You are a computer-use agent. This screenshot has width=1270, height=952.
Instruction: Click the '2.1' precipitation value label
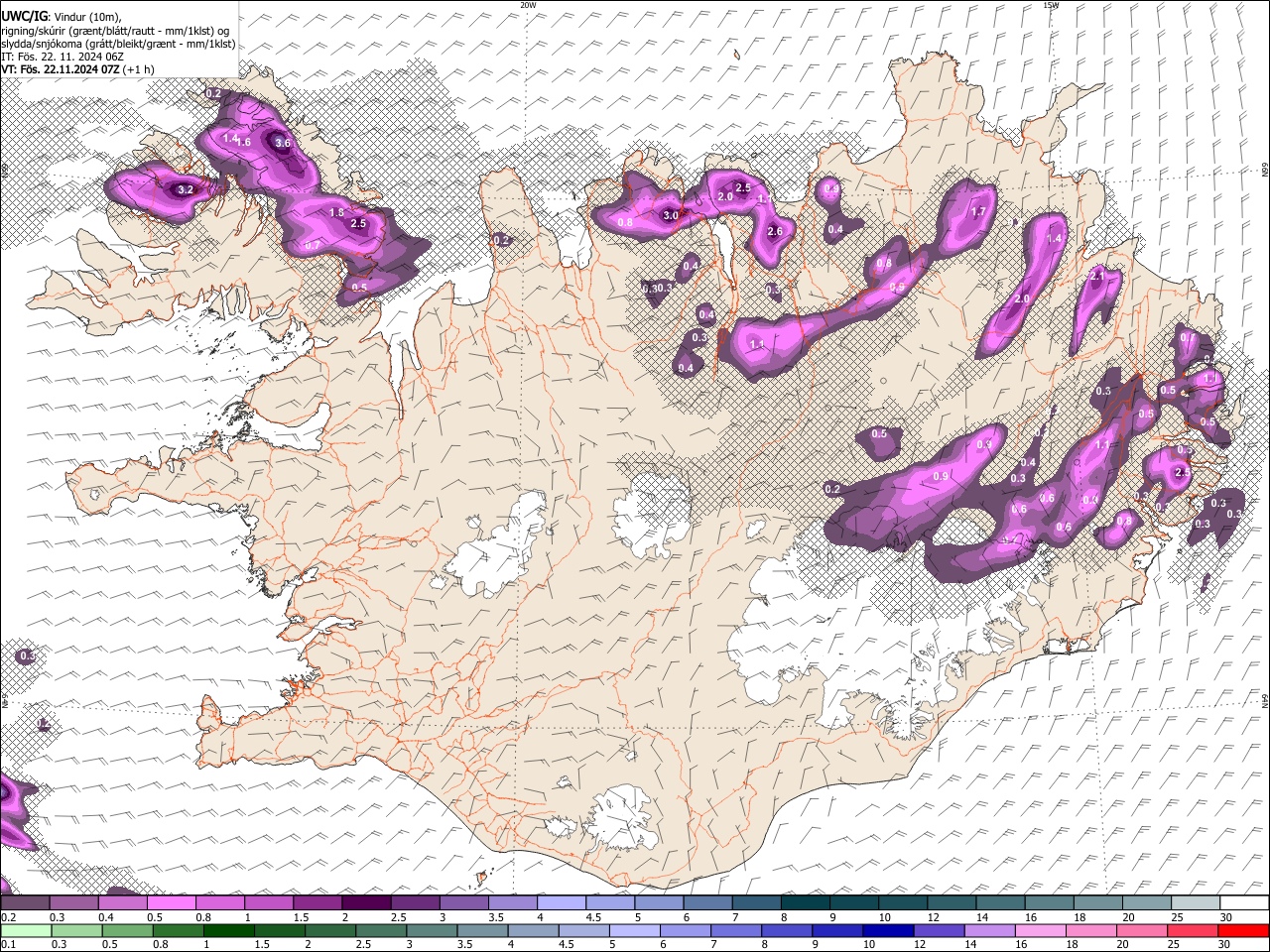[x=1097, y=277]
